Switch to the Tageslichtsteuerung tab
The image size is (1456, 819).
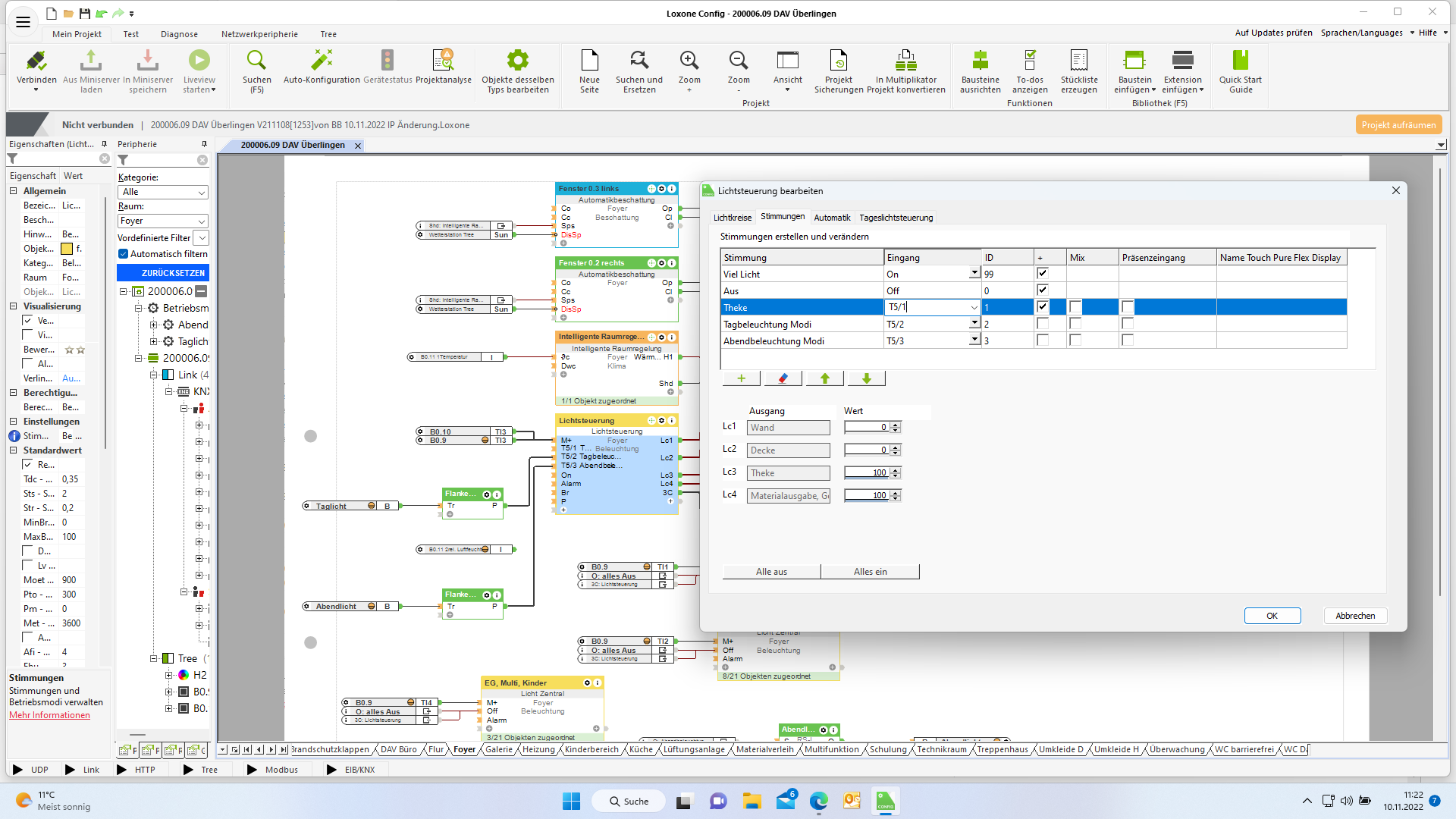pyautogui.click(x=896, y=218)
